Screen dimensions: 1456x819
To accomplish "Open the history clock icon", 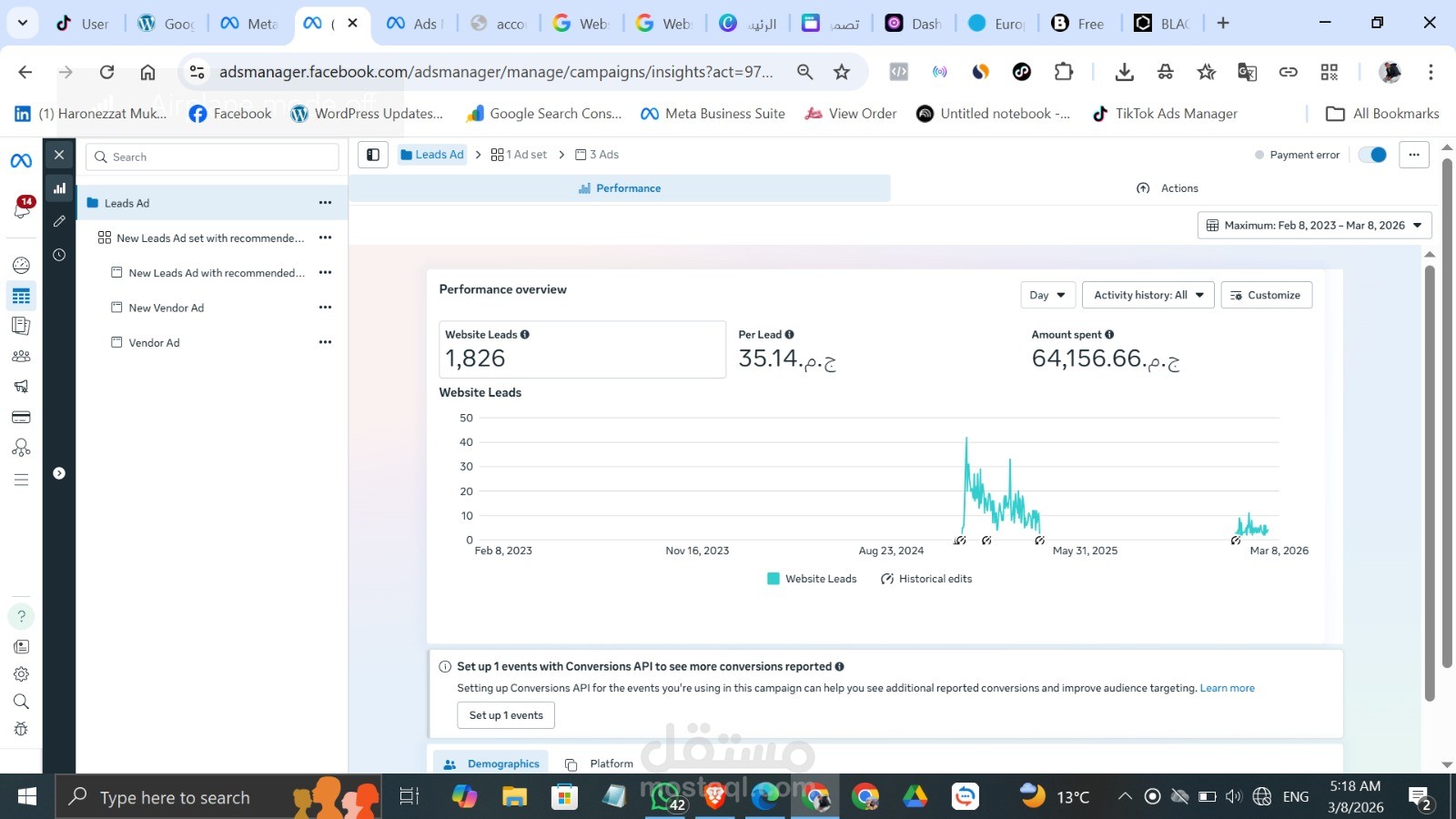I will coord(59,255).
